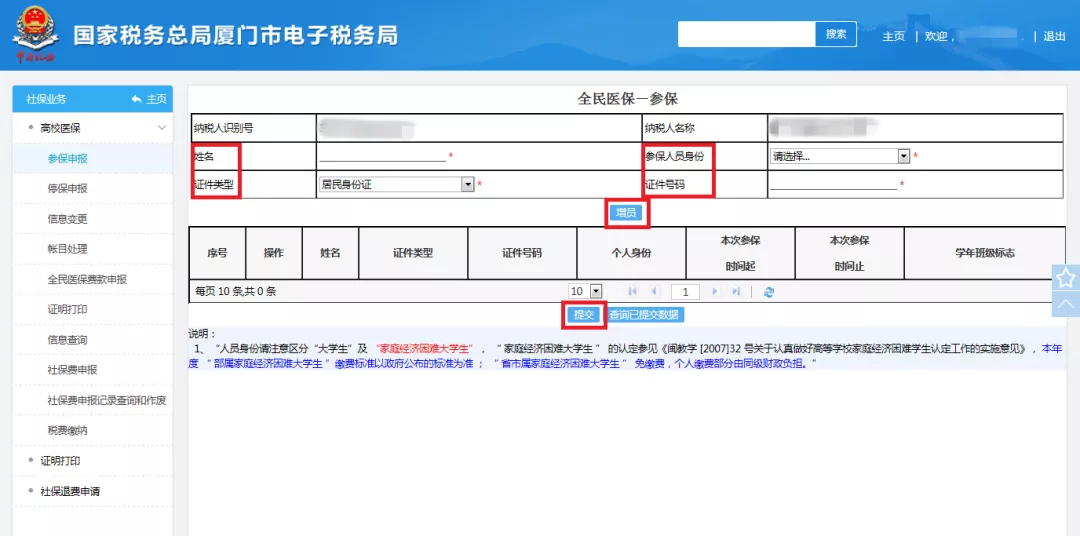
Task: Click the page number input field
Action: [x=685, y=291]
